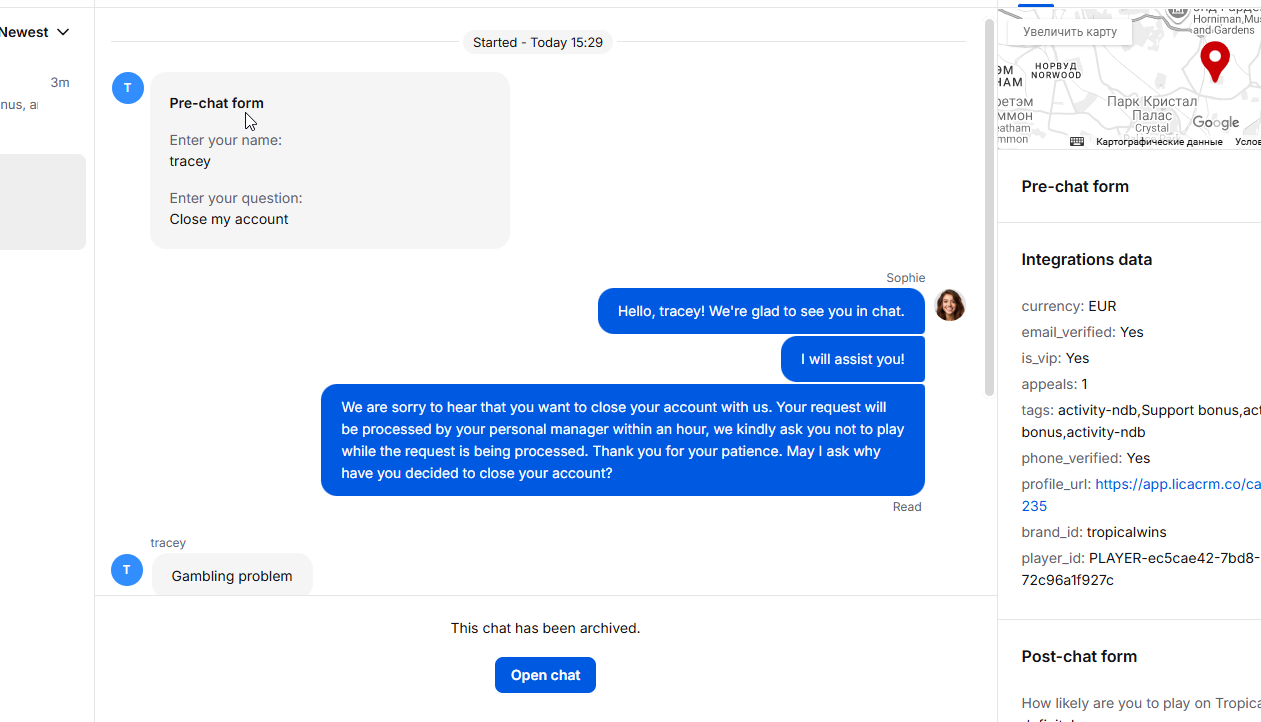Select the highlighted chat list item
1261x722 pixels.
[x=42, y=202]
